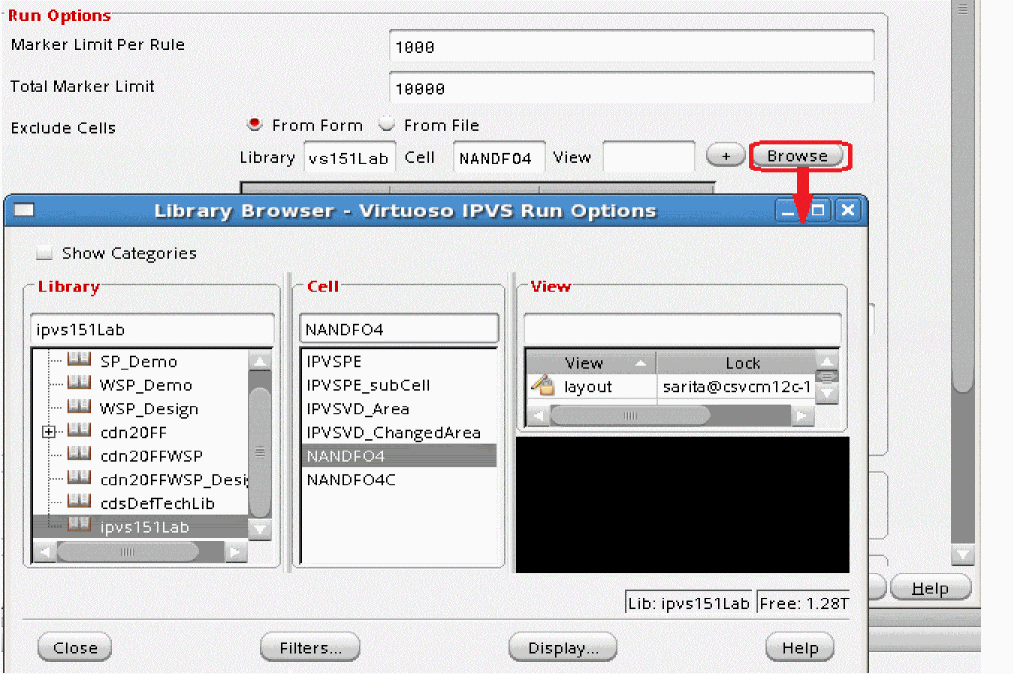Click the Lock column header
The width and height of the screenshot is (1013, 674).
click(736, 363)
